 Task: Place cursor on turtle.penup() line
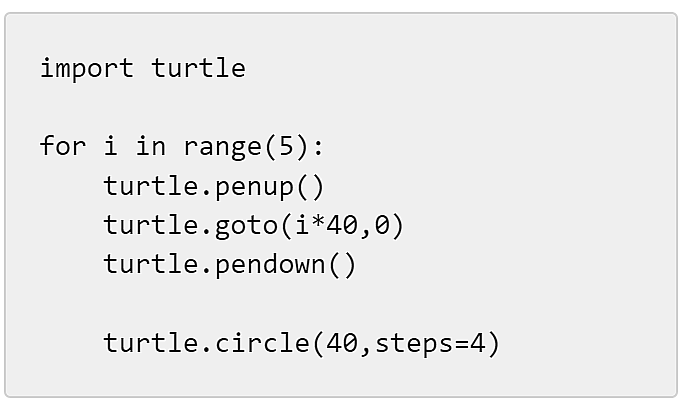pyautogui.click(x=214, y=186)
